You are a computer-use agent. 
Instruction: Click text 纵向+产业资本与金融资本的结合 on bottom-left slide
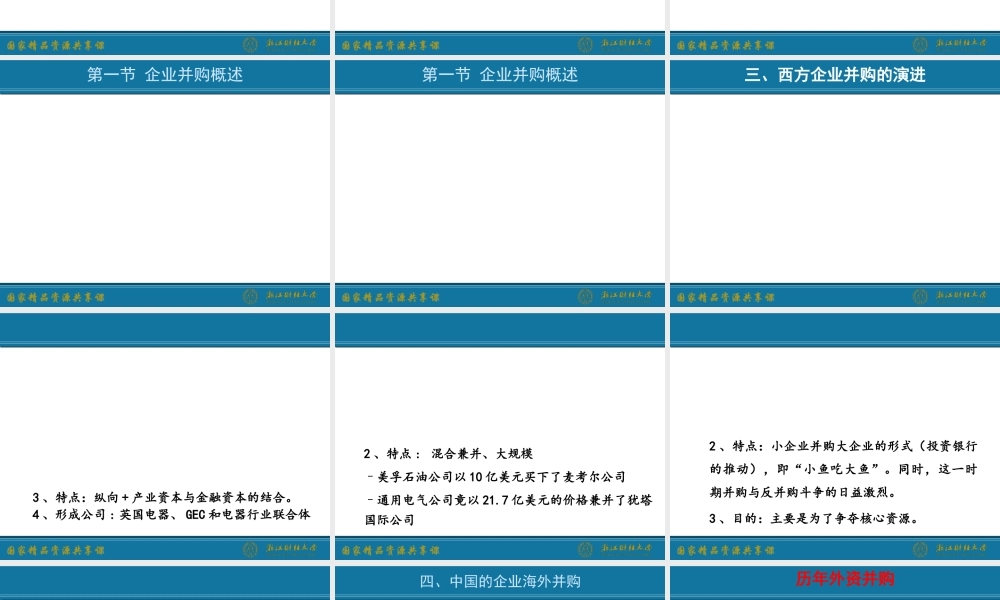pyautogui.click(x=165, y=494)
